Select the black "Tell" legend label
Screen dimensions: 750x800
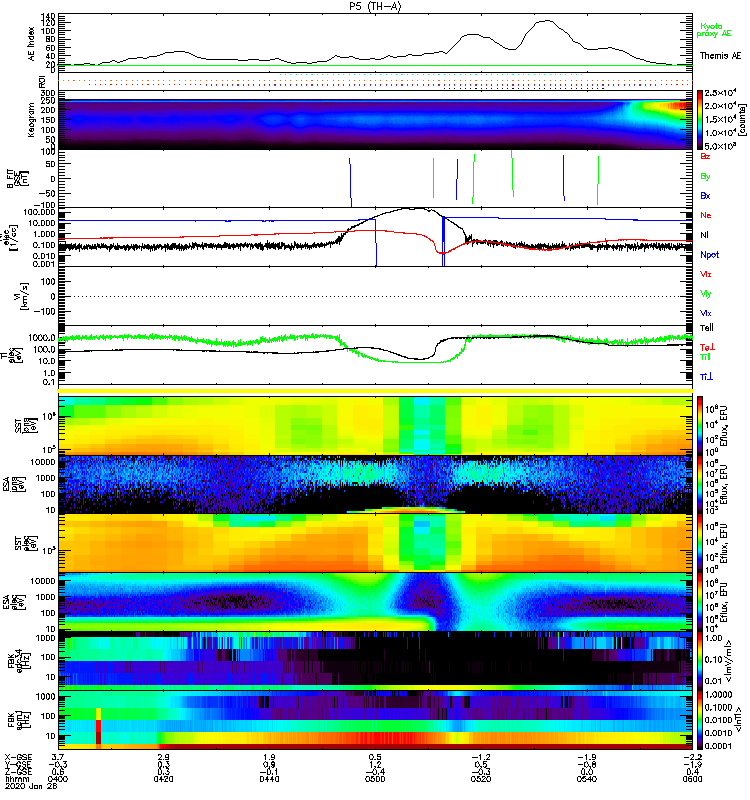[707, 328]
